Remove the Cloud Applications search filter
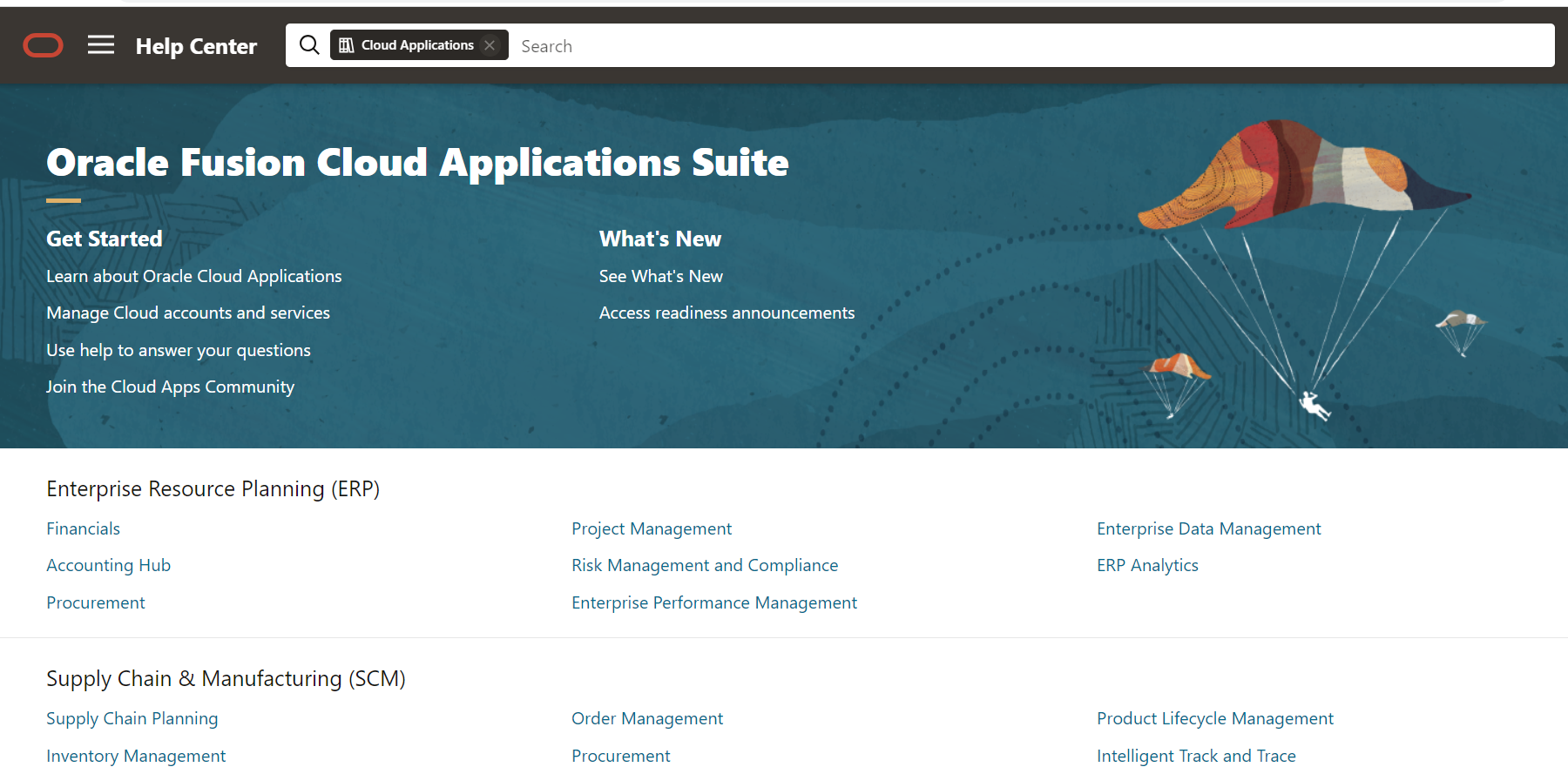 tap(490, 45)
